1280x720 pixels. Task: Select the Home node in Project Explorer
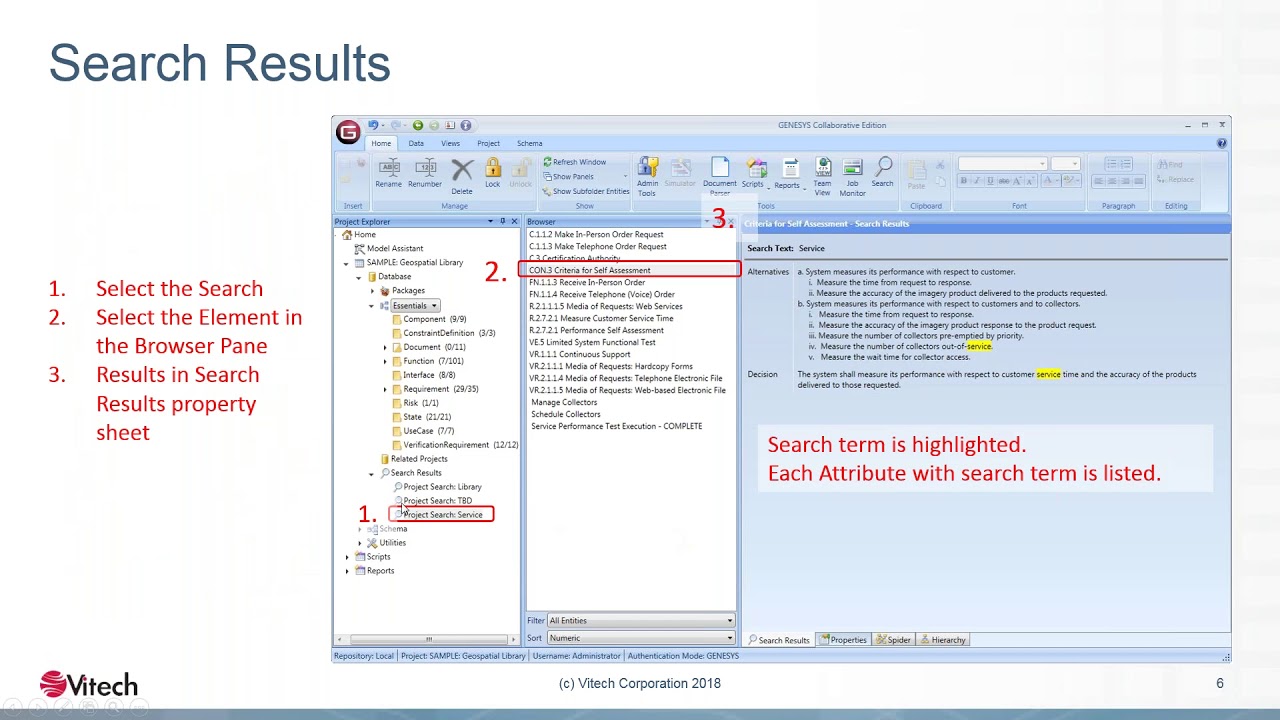click(359, 235)
